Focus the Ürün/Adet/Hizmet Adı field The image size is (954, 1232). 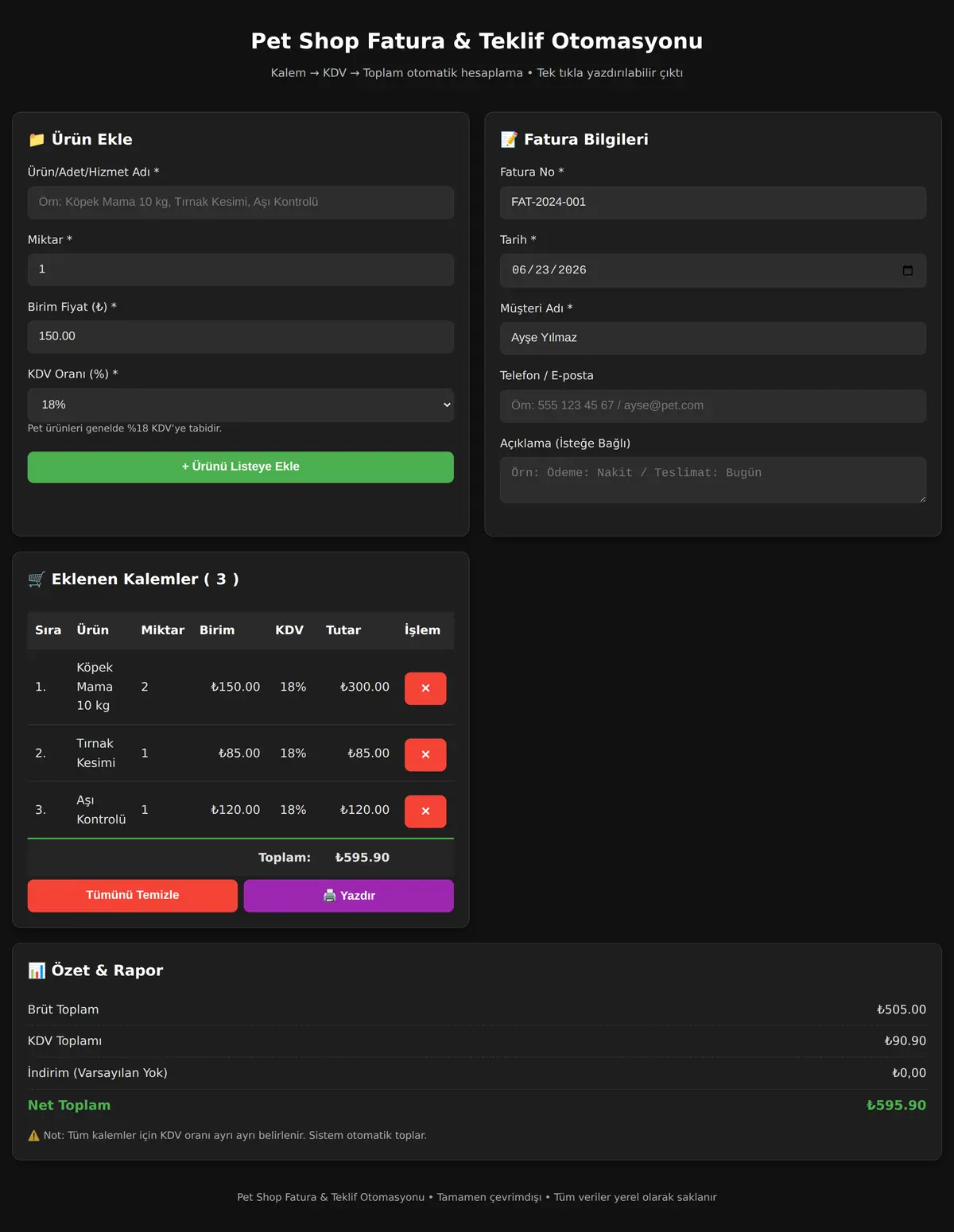coord(241,202)
